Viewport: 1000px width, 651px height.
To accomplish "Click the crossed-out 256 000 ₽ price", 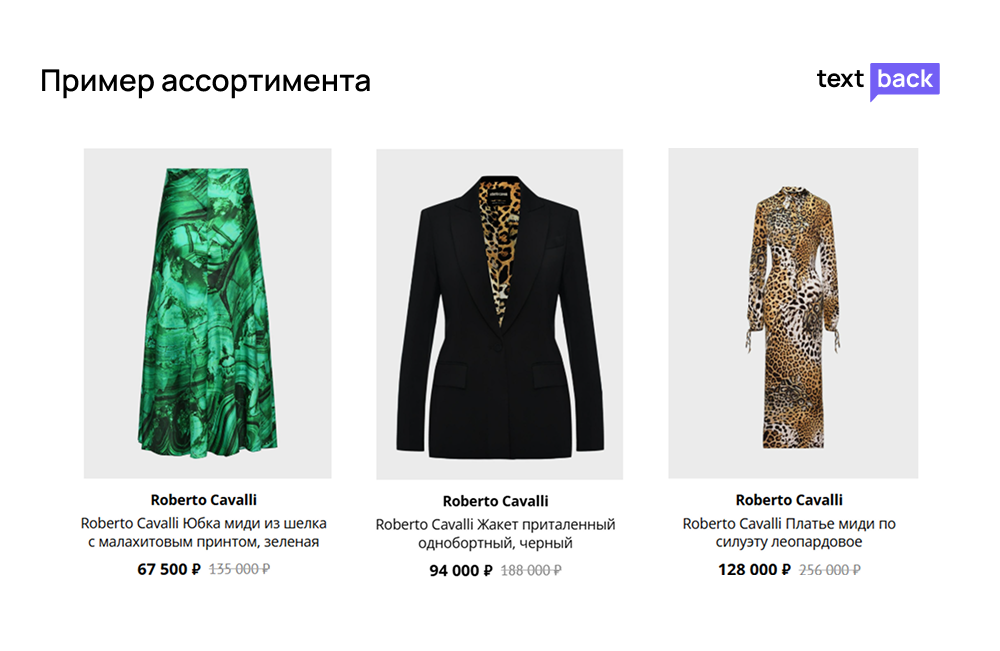I will click(830, 569).
